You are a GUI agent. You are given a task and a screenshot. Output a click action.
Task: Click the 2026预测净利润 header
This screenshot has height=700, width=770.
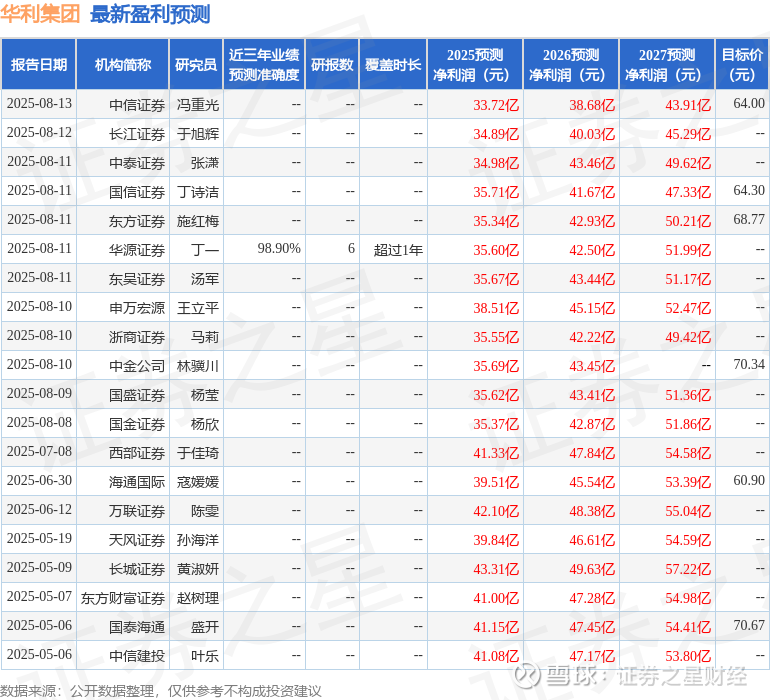click(571, 64)
